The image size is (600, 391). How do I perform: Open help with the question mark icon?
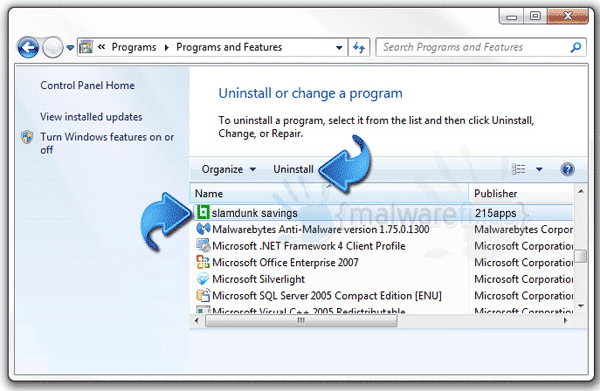point(567,169)
